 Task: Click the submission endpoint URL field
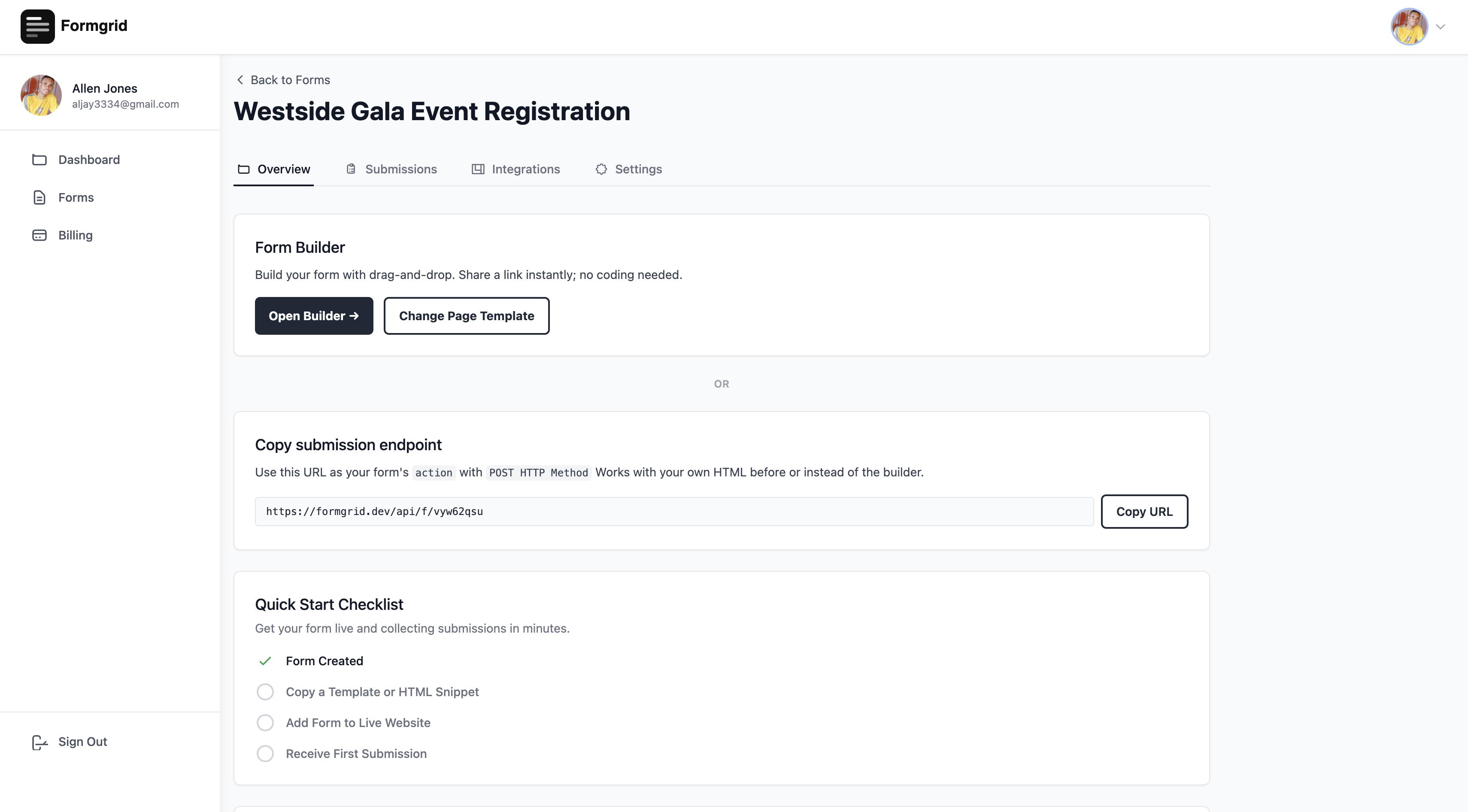pos(673,512)
